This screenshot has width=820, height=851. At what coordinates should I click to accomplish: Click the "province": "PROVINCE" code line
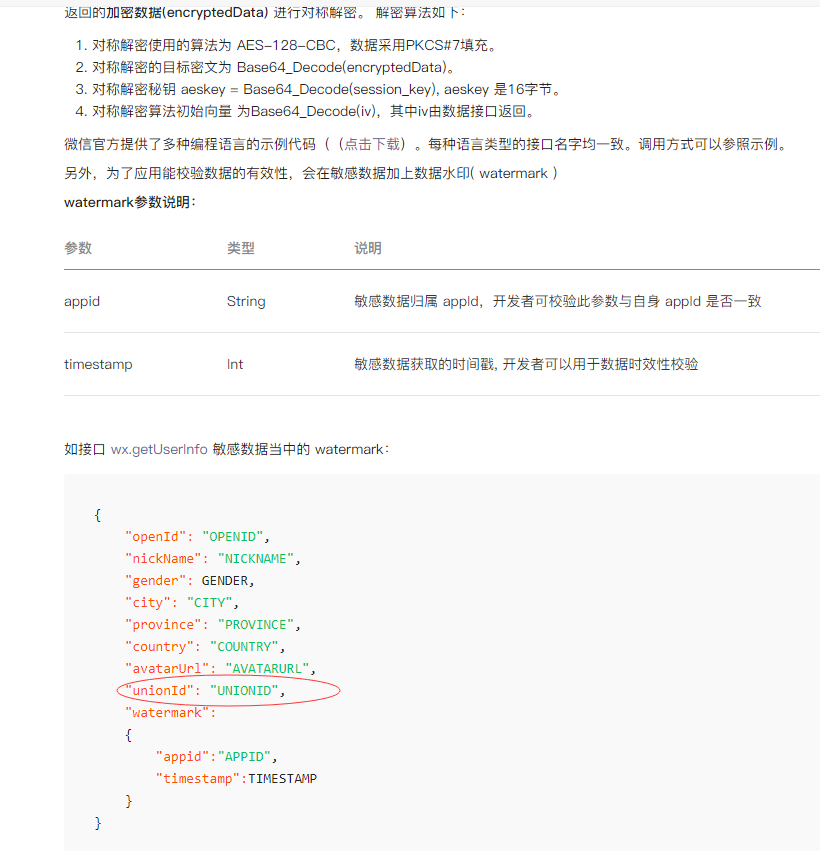click(213, 625)
